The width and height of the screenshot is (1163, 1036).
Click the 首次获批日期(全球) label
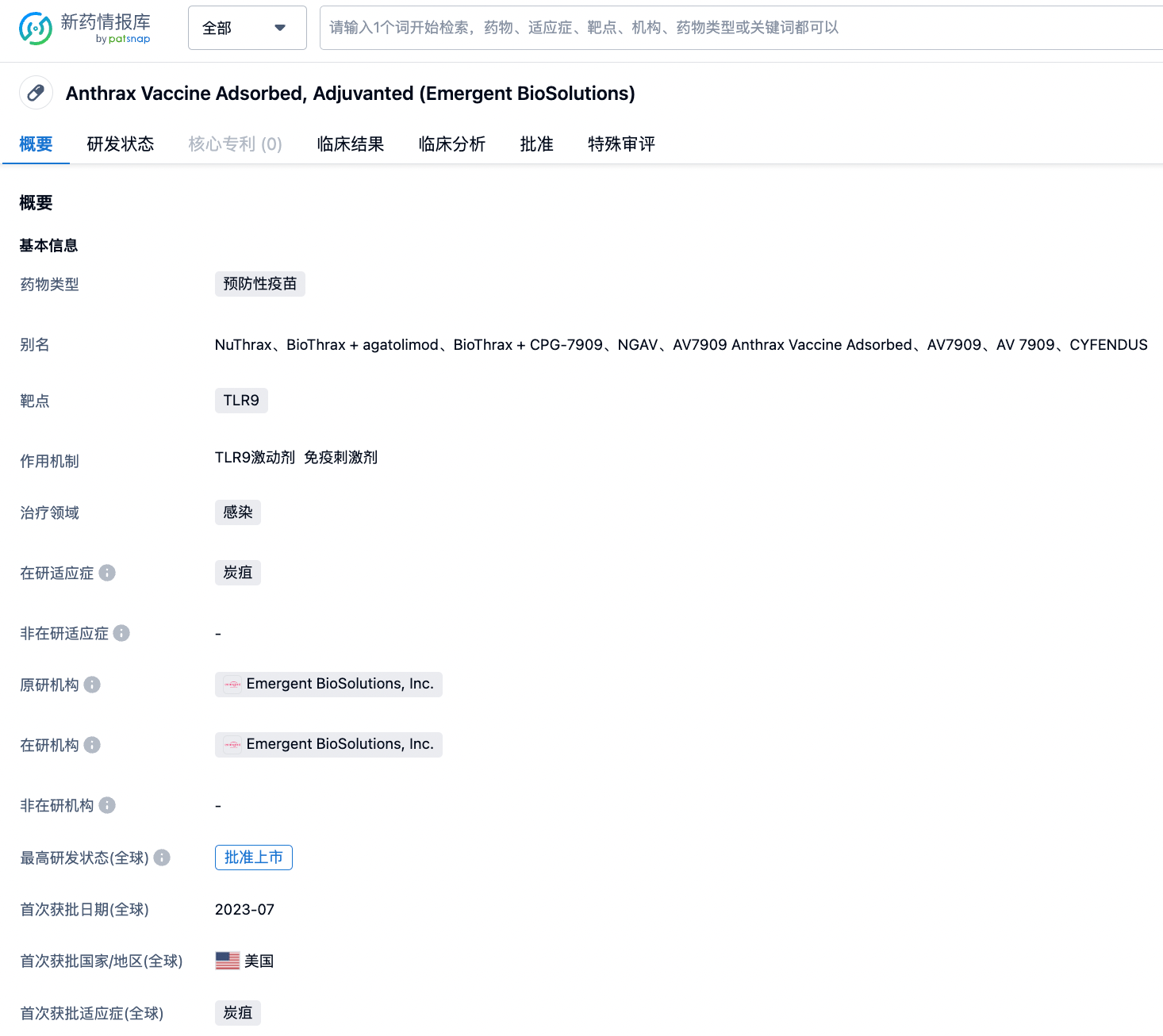85,910
